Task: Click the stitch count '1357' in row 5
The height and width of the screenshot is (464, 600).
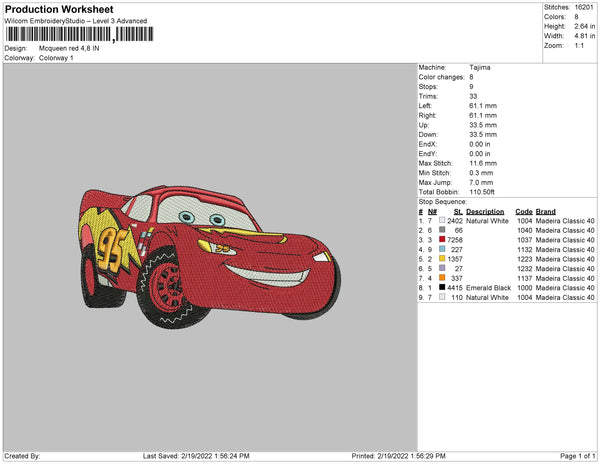Action: pyautogui.click(x=455, y=259)
